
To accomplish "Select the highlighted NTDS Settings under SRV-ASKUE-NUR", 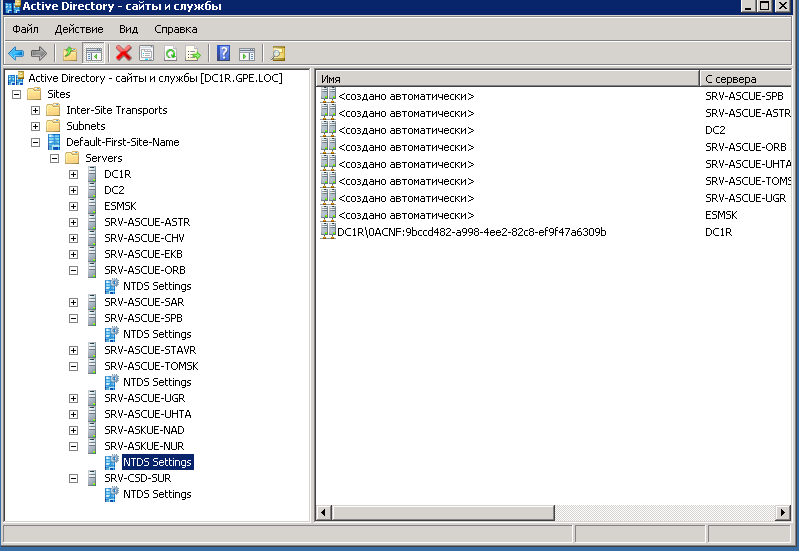I will (x=157, y=462).
